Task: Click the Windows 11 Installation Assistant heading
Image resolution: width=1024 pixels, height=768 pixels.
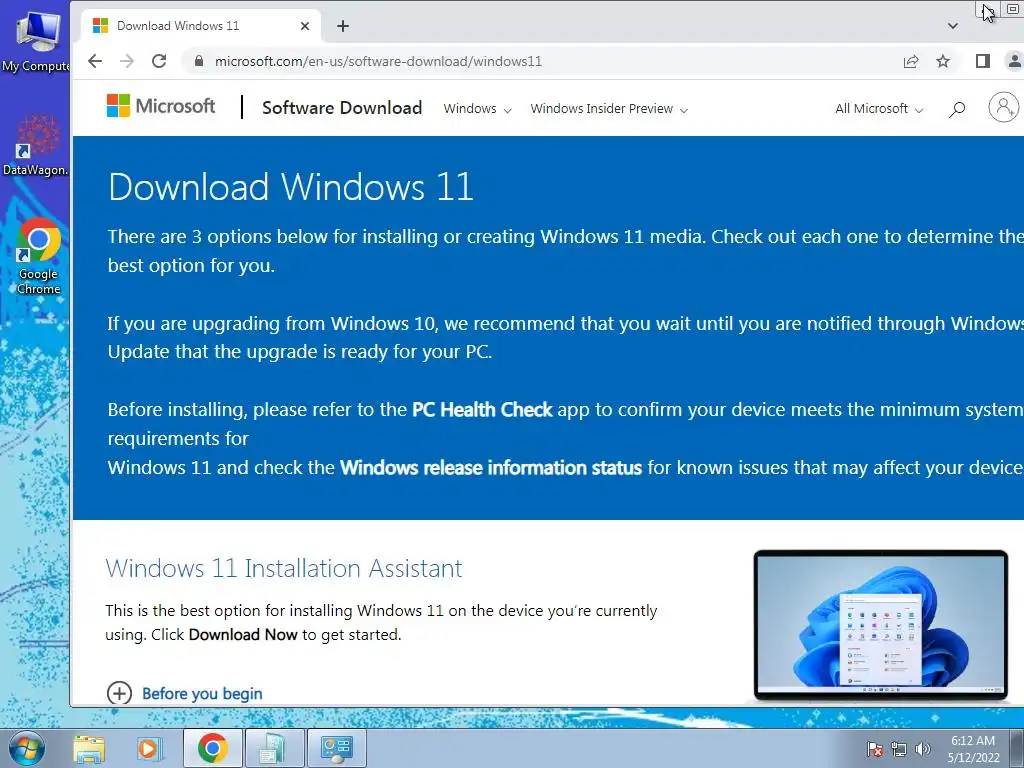Action: [283, 568]
